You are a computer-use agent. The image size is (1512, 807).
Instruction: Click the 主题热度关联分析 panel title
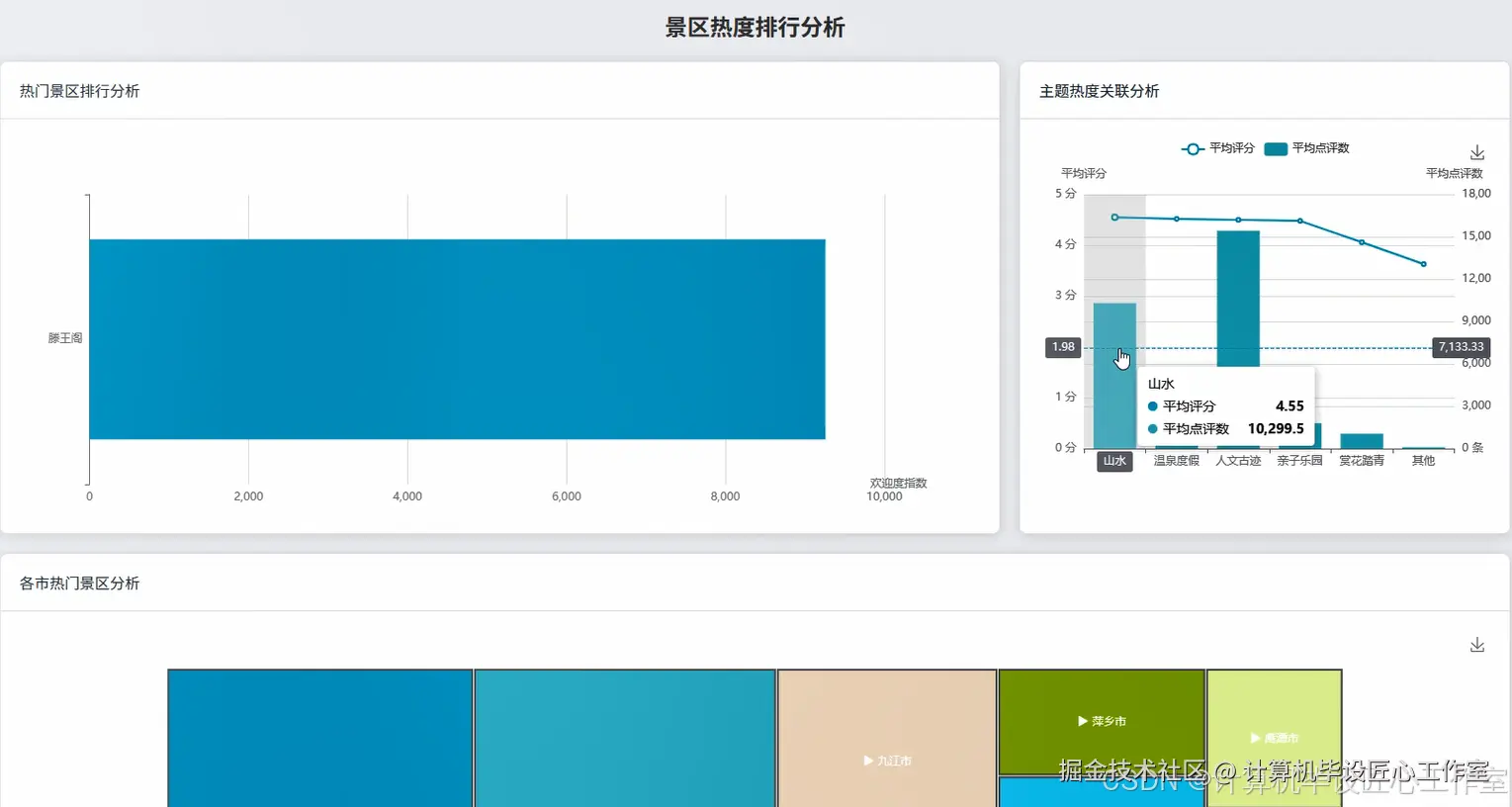point(1100,91)
